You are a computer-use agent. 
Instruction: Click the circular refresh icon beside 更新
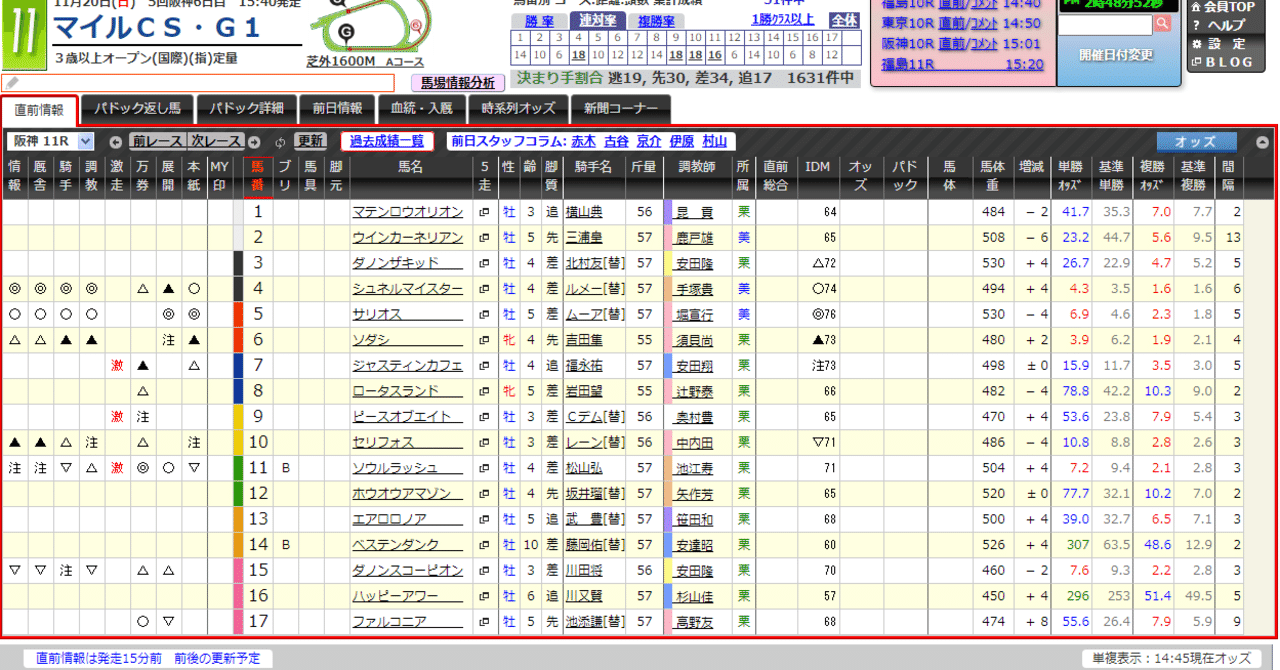280,141
